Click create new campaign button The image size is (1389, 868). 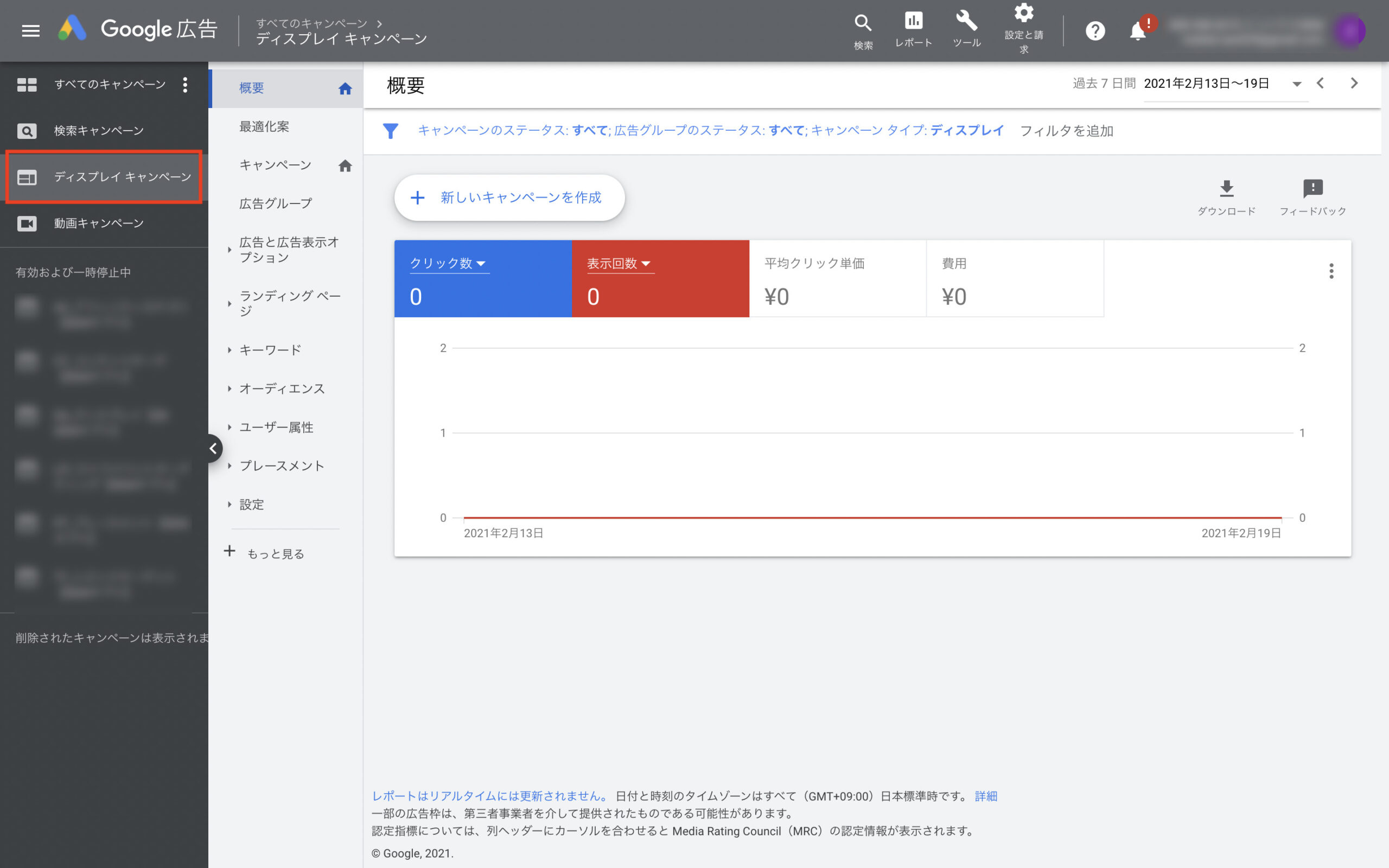(x=509, y=197)
